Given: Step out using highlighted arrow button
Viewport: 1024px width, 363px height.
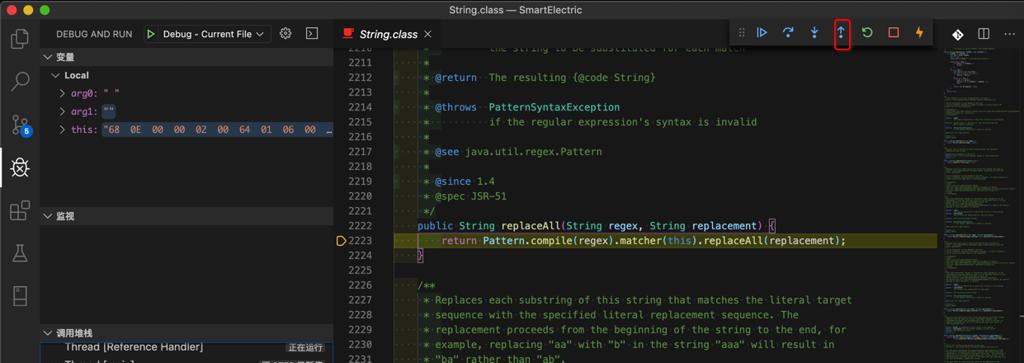Looking at the screenshot, I should 841,33.
